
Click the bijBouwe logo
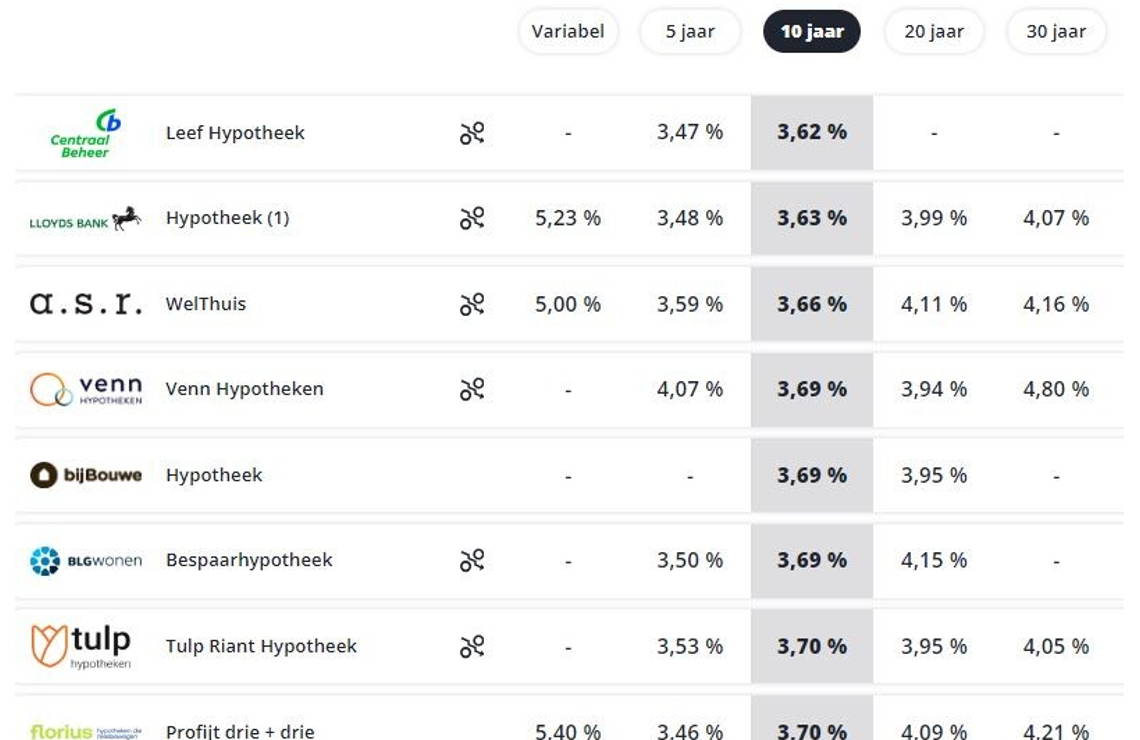tap(85, 475)
